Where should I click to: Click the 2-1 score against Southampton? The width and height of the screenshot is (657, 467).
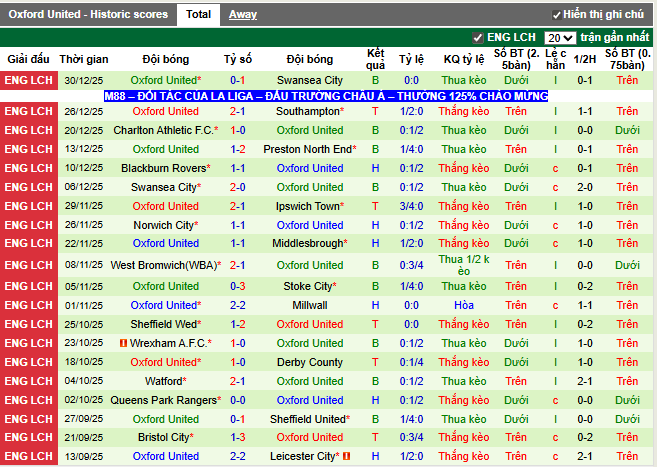coord(238,111)
